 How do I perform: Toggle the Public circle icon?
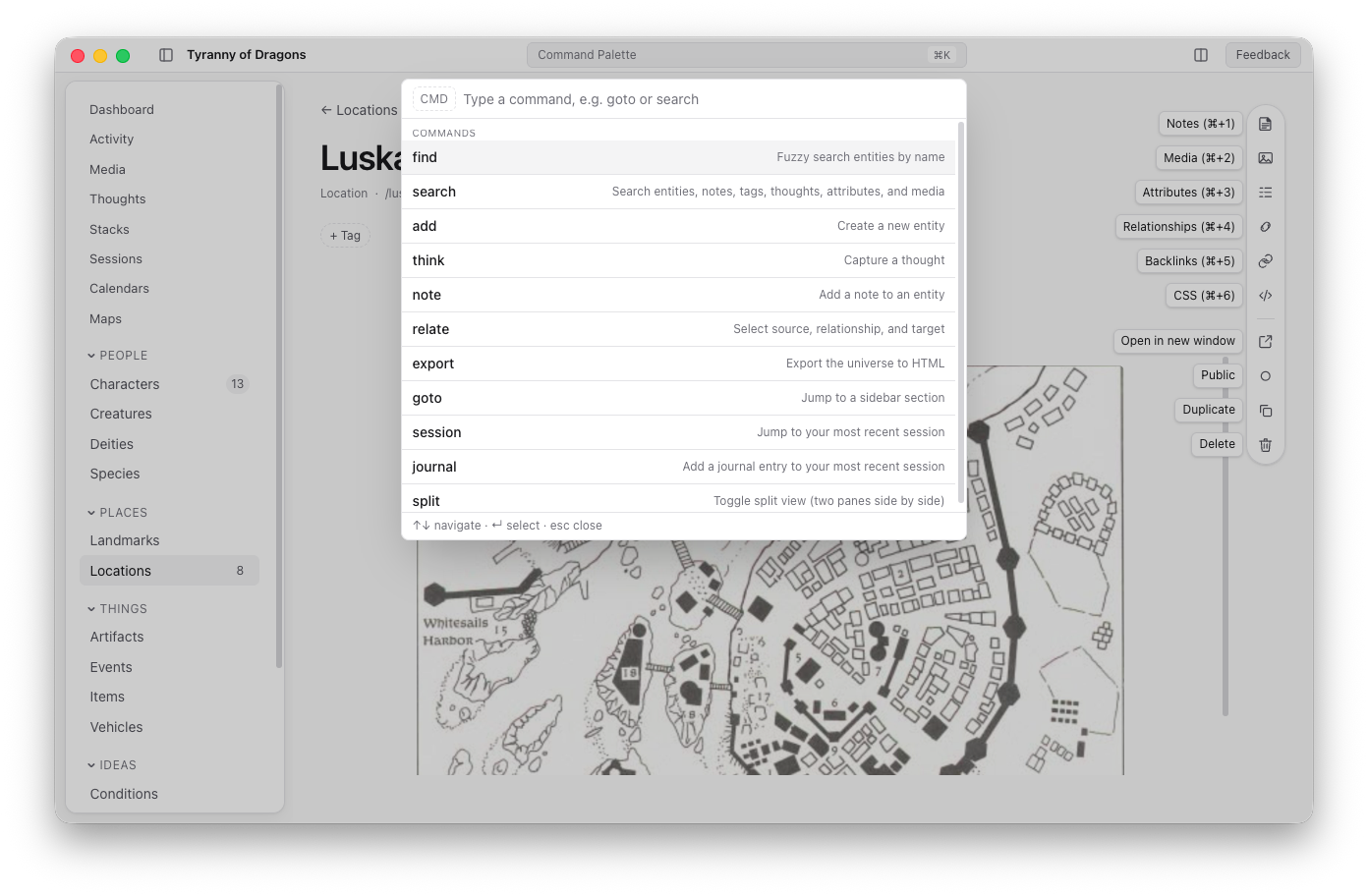pos(1266,376)
